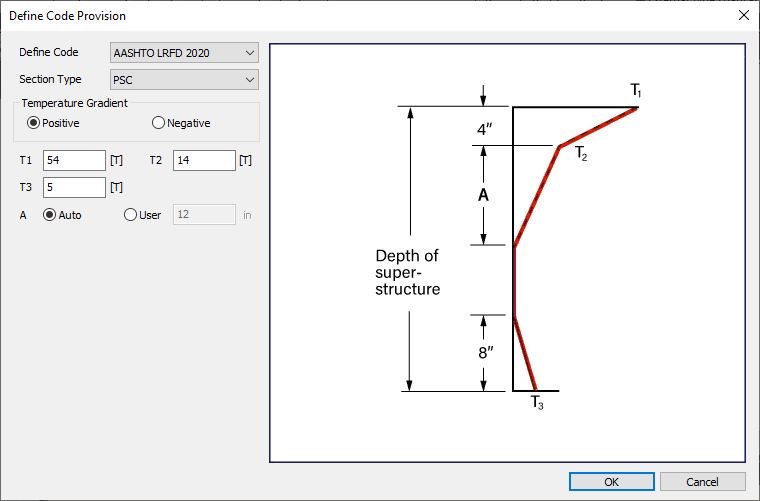This screenshot has width=760, height=501.
Task: Click the A dimension label in the diagram
Action: point(483,196)
